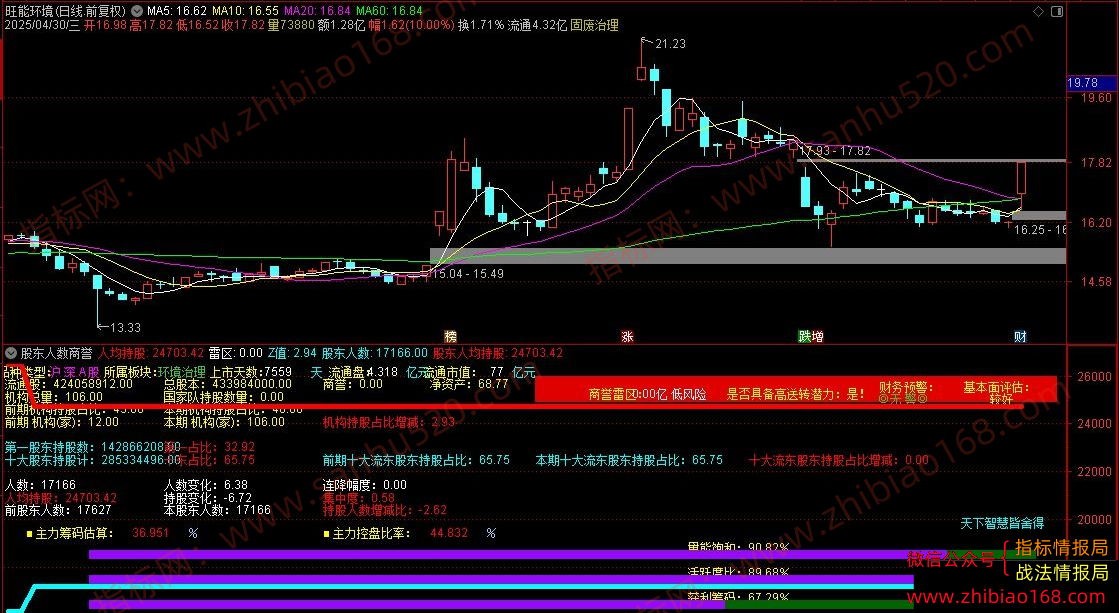Click the 20000 indicator axis label
This screenshot has height=613, width=1119.
click(1094, 520)
